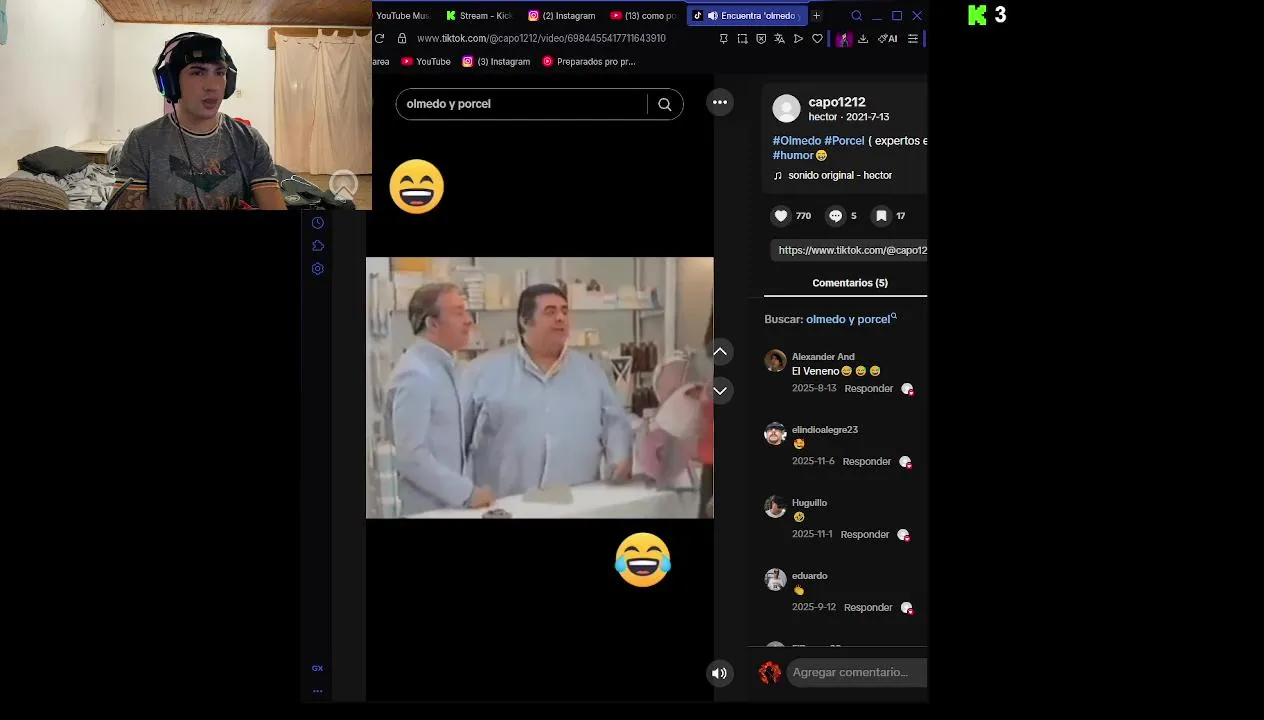Open elindioalegre23's avatar
The height and width of the screenshot is (720, 1264).
pos(775,434)
